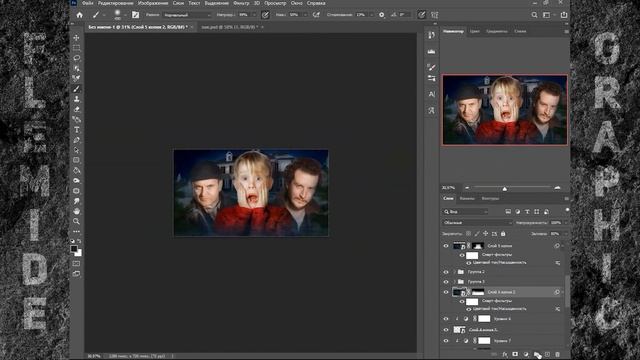The width and height of the screenshot is (640, 360).
Task: Open the three-dots extra tools menu
Action: [76, 231]
